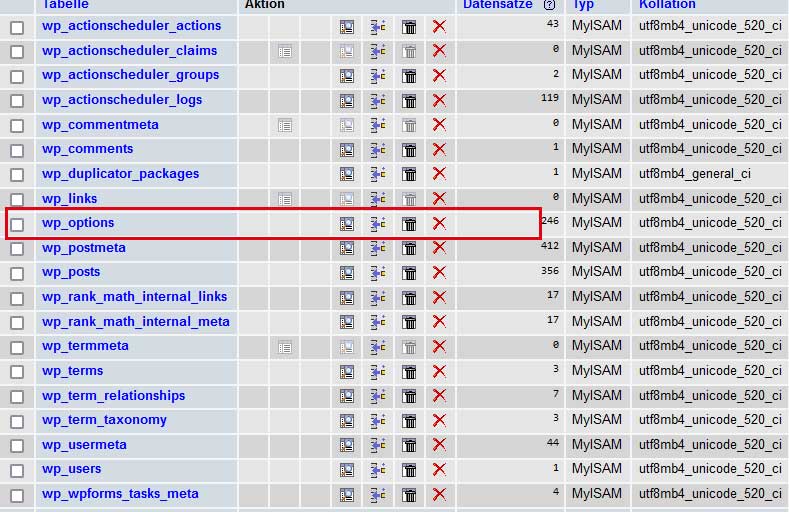Viewport: 789px width, 512px height.
Task: Click the MyISAM type in wp_users row
Action: (x=596, y=469)
